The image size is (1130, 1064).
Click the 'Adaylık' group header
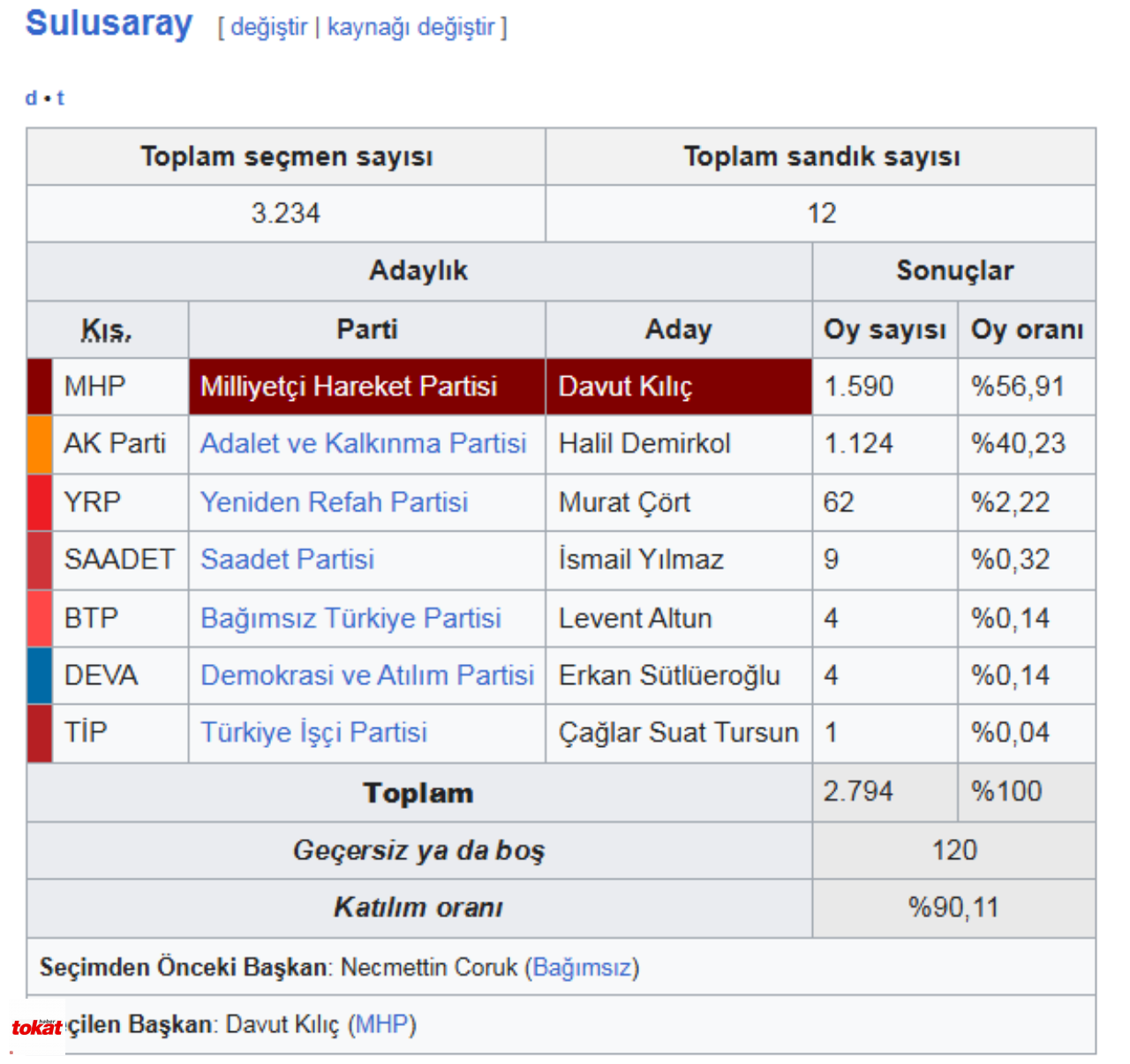[418, 270]
